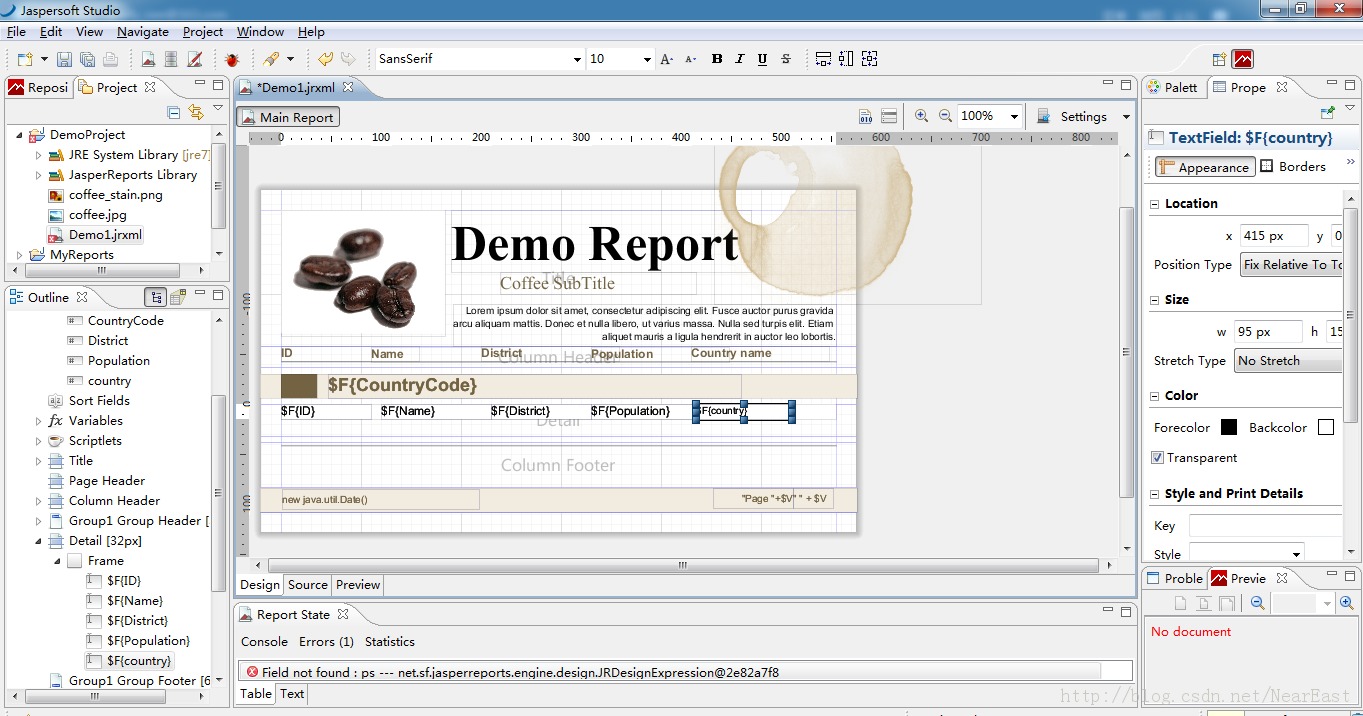Click the horizontal alignment icon near the ruler
This screenshot has height=716, width=1363.
(x=824, y=58)
